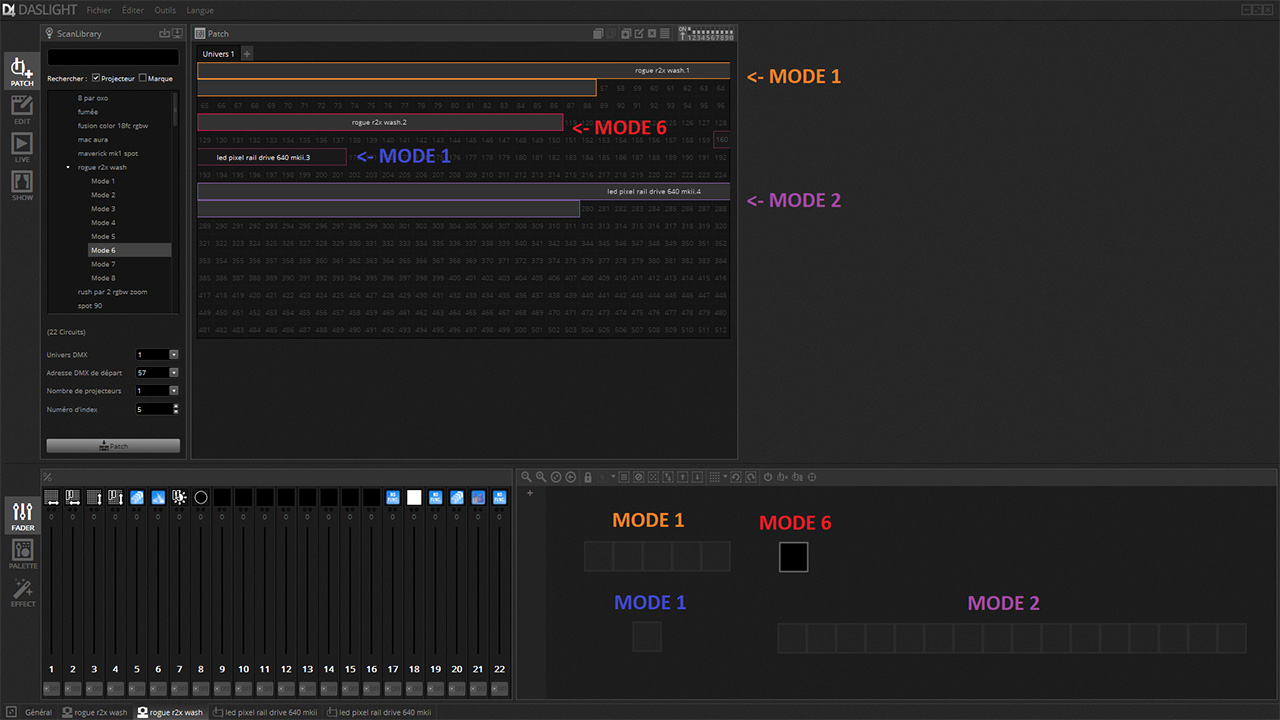Toggle the Marque checkbox

pyautogui.click(x=143, y=78)
